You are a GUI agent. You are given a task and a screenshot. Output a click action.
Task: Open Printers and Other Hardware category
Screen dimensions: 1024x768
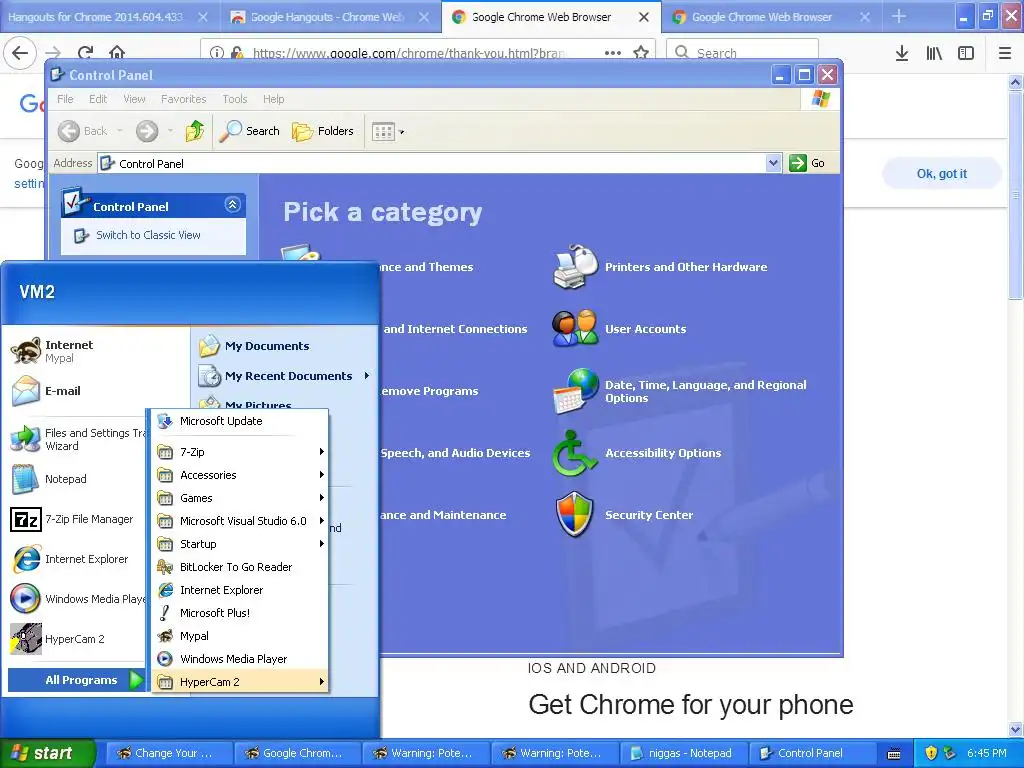point(686,267)
